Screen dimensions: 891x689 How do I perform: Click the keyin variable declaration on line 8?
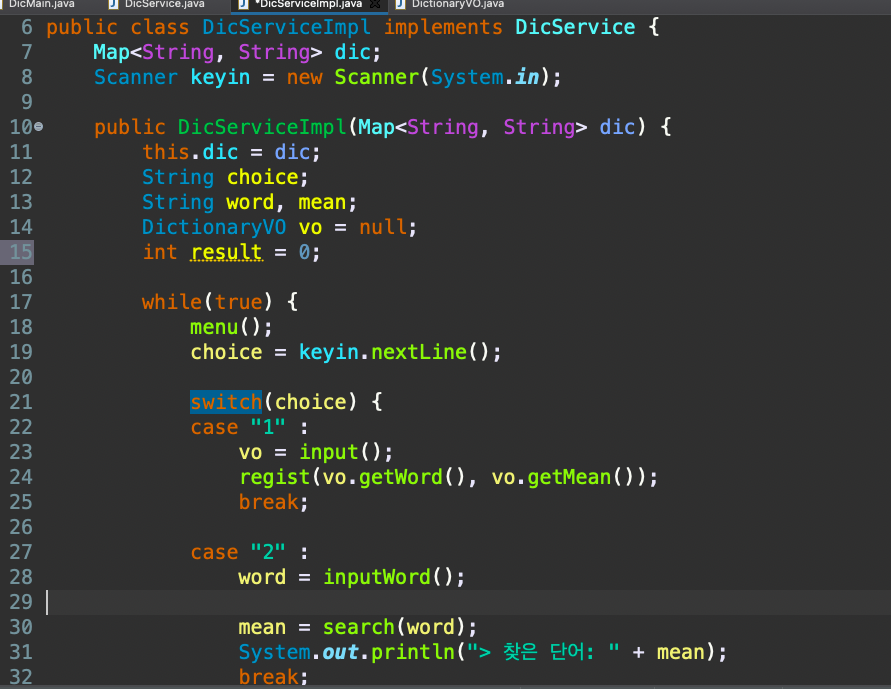click(x=220, y=77)
